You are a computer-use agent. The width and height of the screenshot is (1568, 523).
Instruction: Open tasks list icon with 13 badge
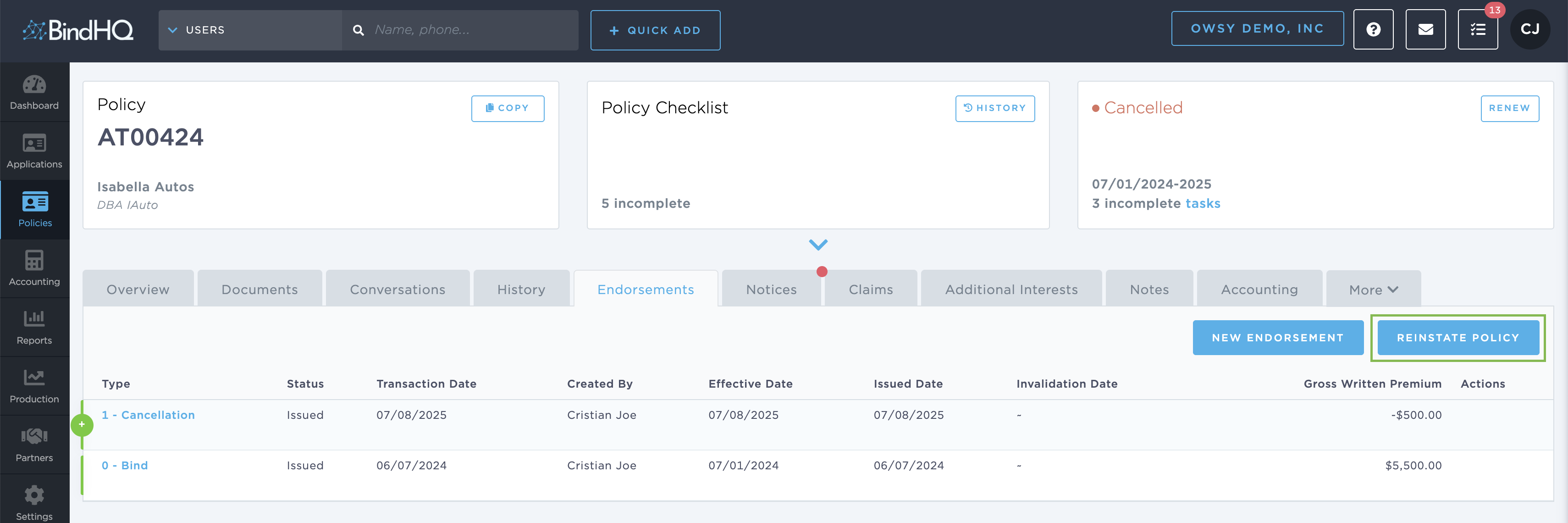click(x=1477, y=30)
